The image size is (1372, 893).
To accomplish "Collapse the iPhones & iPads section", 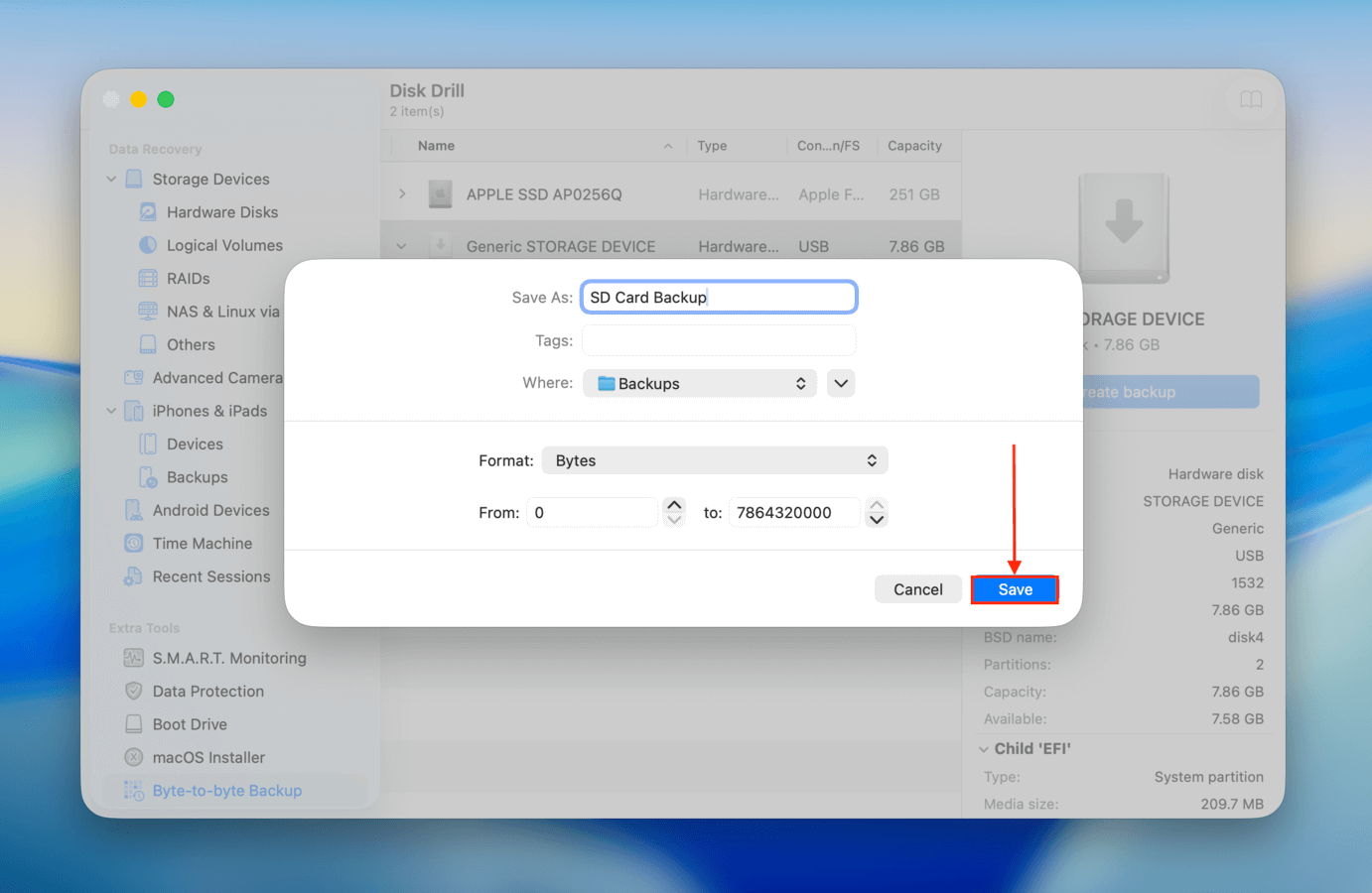I will (110, 410).
